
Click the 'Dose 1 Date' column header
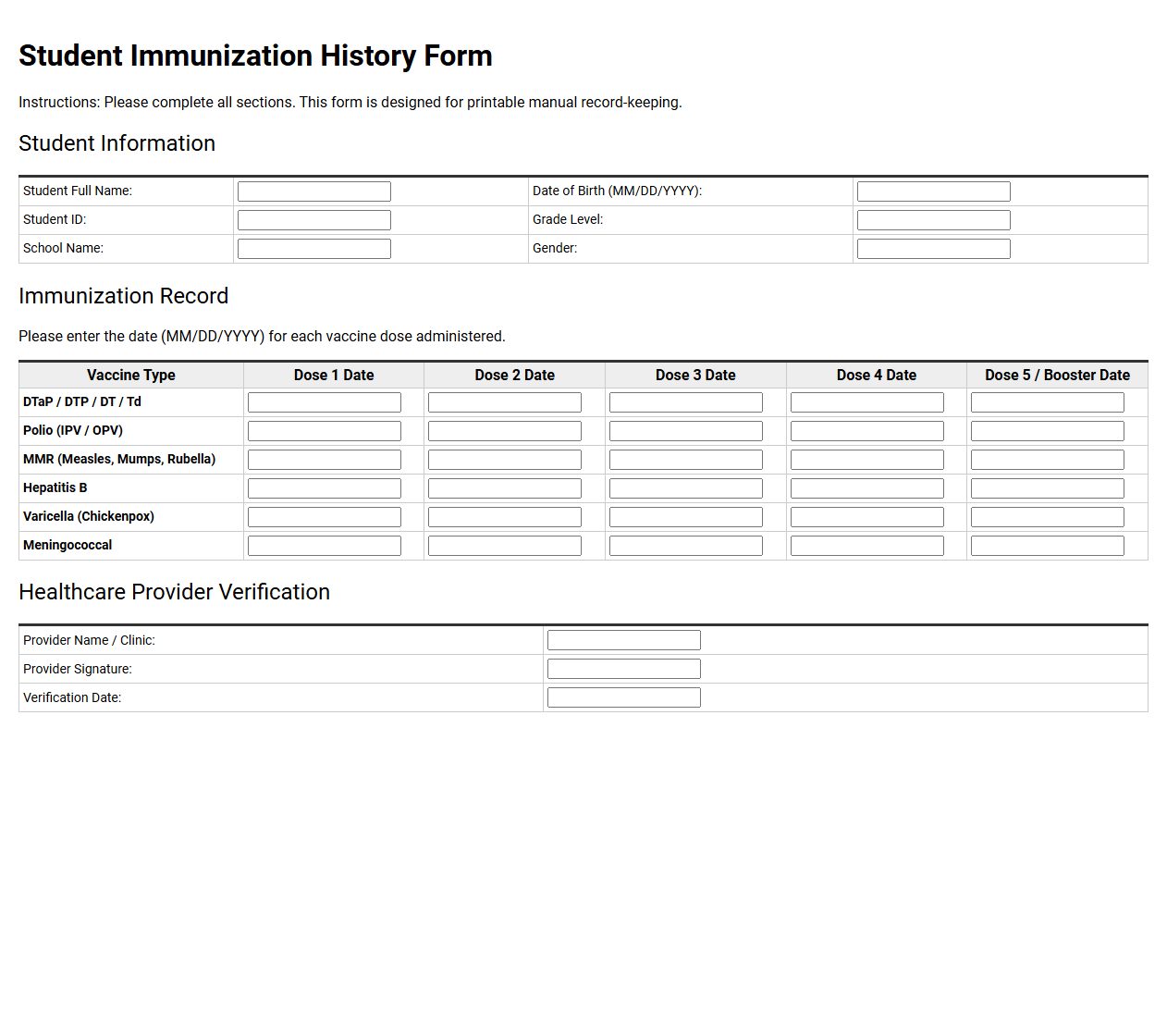[334, 375]
